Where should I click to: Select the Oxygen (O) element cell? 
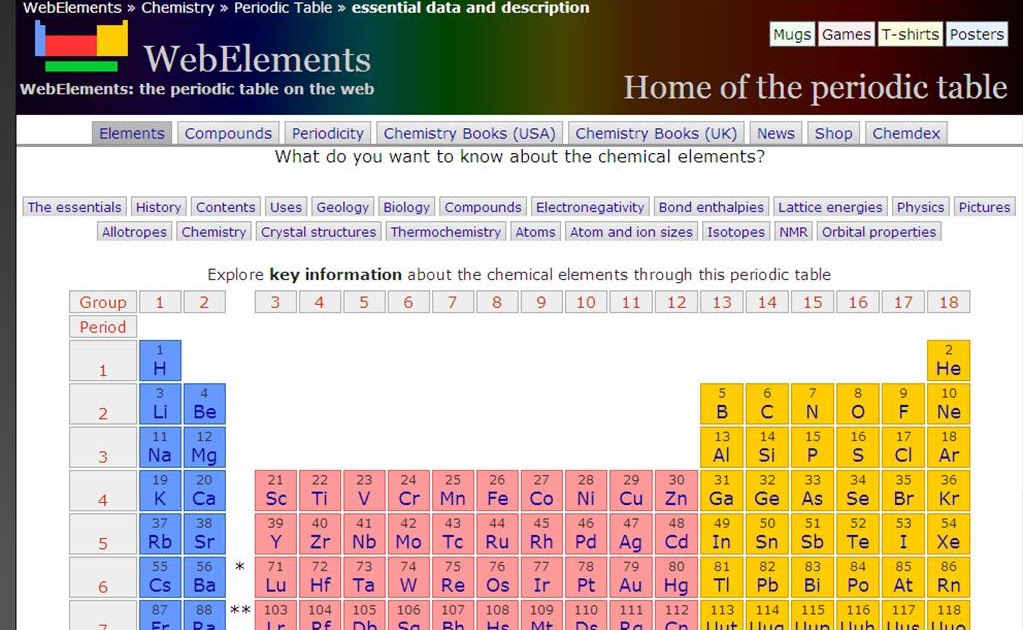pyautogui.click(x=858, y=403)
